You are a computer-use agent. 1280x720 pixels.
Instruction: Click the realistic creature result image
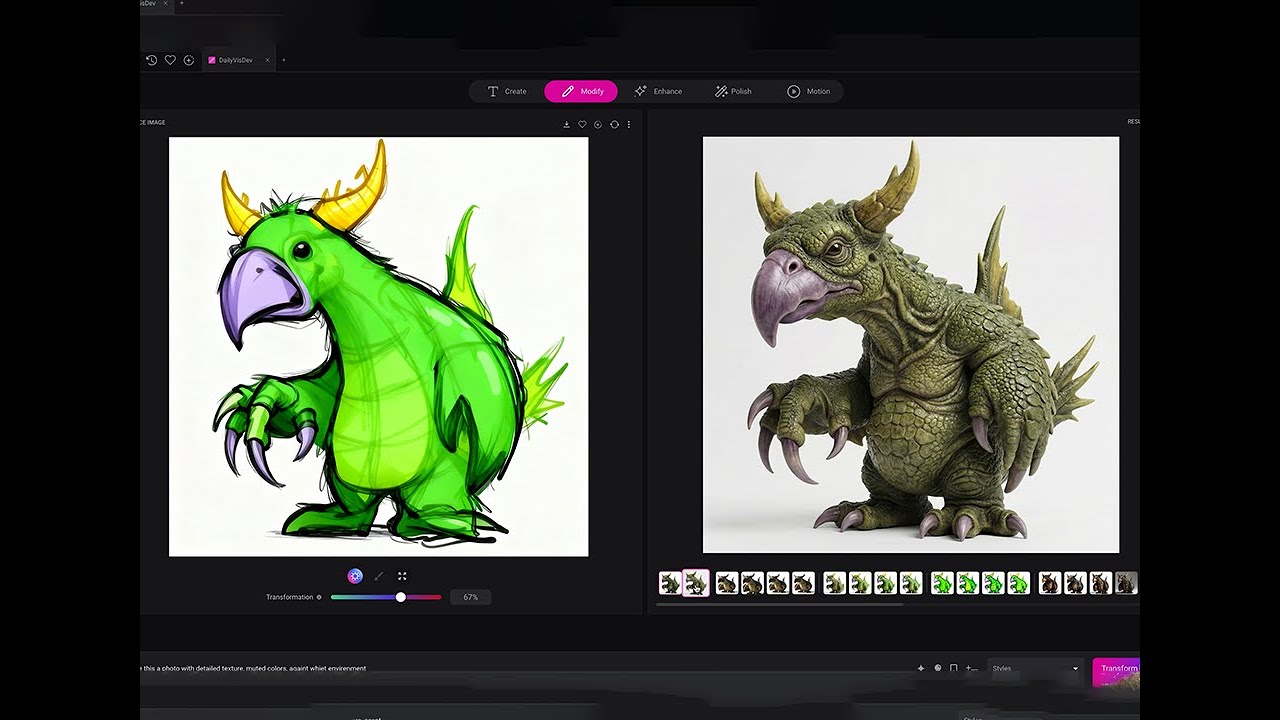coord(911,345)
